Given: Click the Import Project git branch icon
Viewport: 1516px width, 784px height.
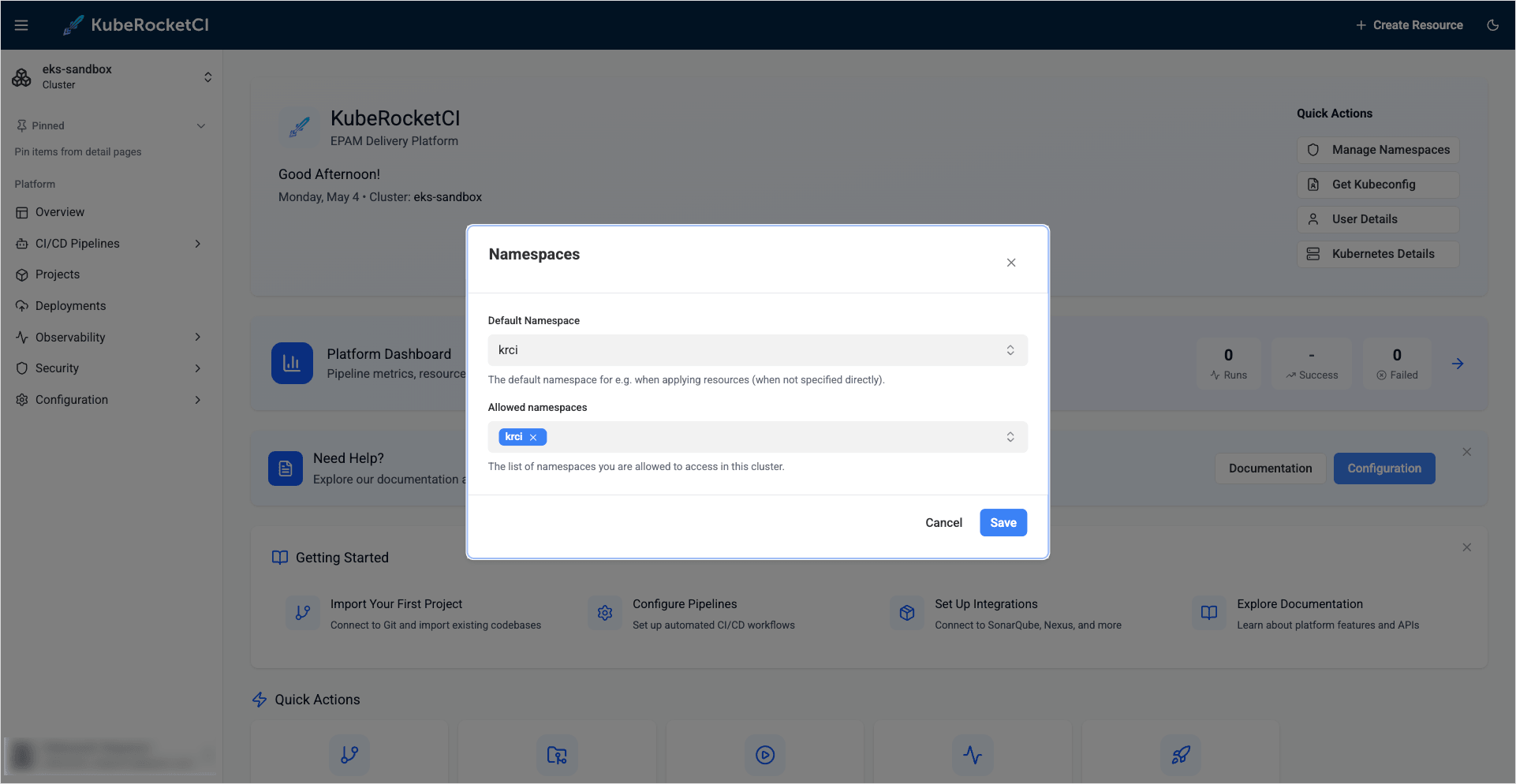Looking at the screenshot, I should pos(303,613).
